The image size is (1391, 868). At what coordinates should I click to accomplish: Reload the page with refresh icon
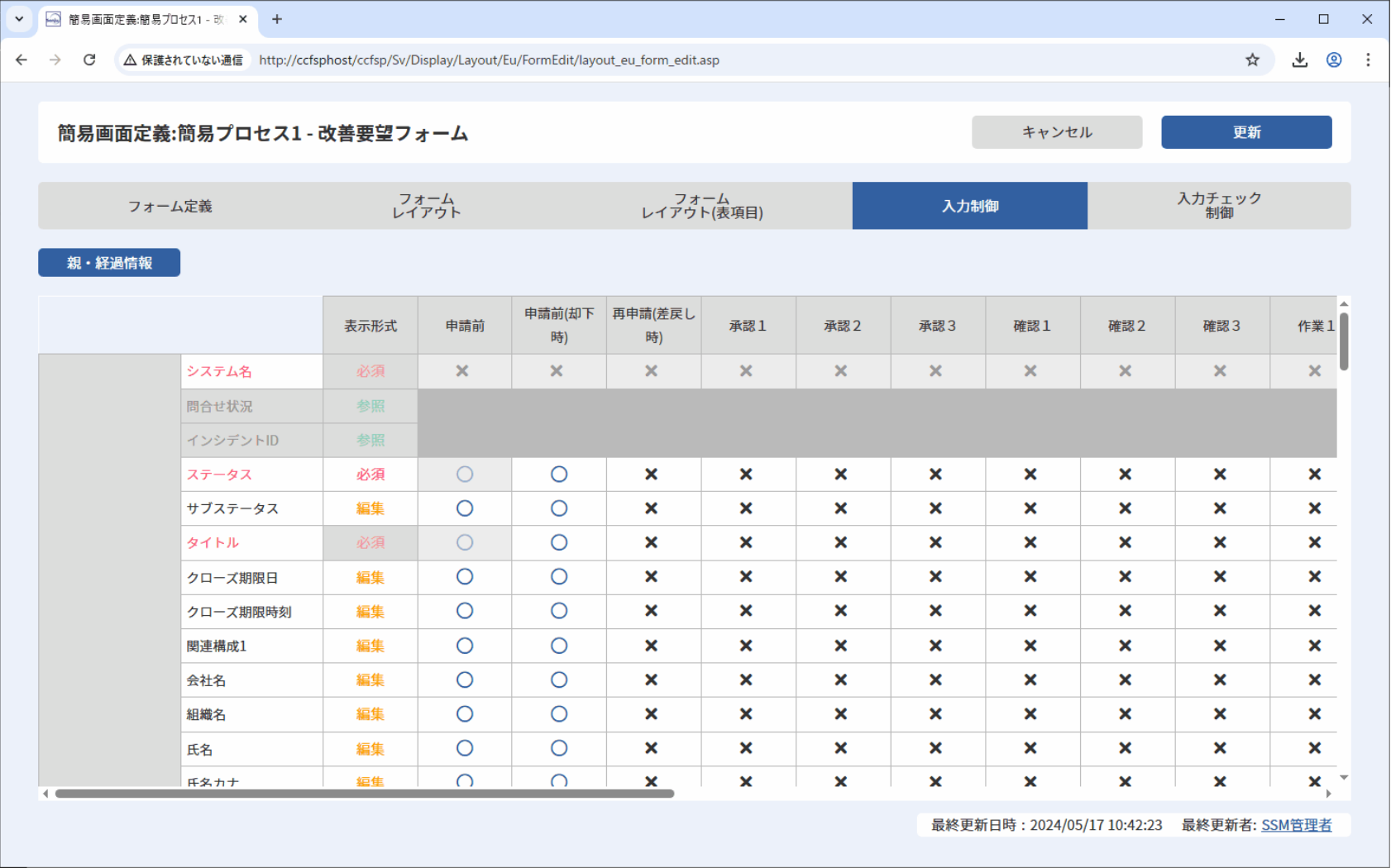coord(89,60)
